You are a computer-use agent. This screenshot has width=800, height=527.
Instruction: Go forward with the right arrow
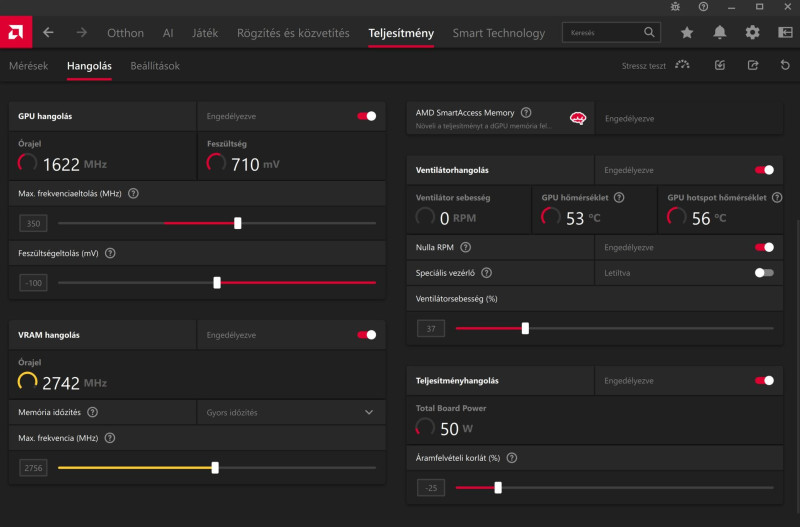[82, 33]
